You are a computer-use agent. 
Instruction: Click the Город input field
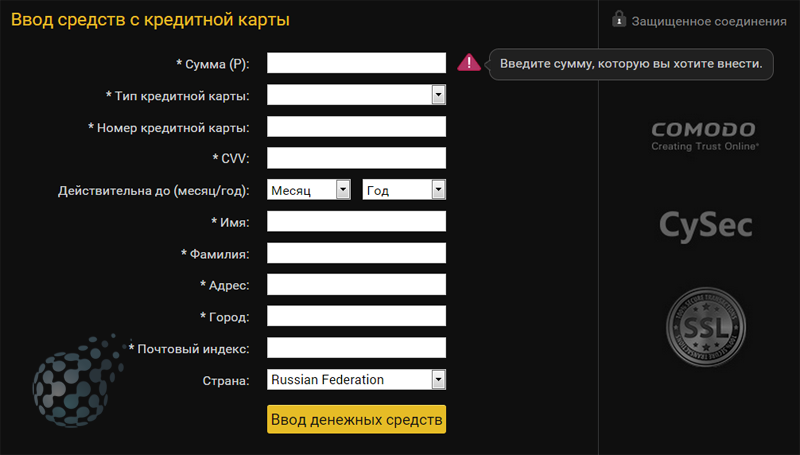[356, 316]
